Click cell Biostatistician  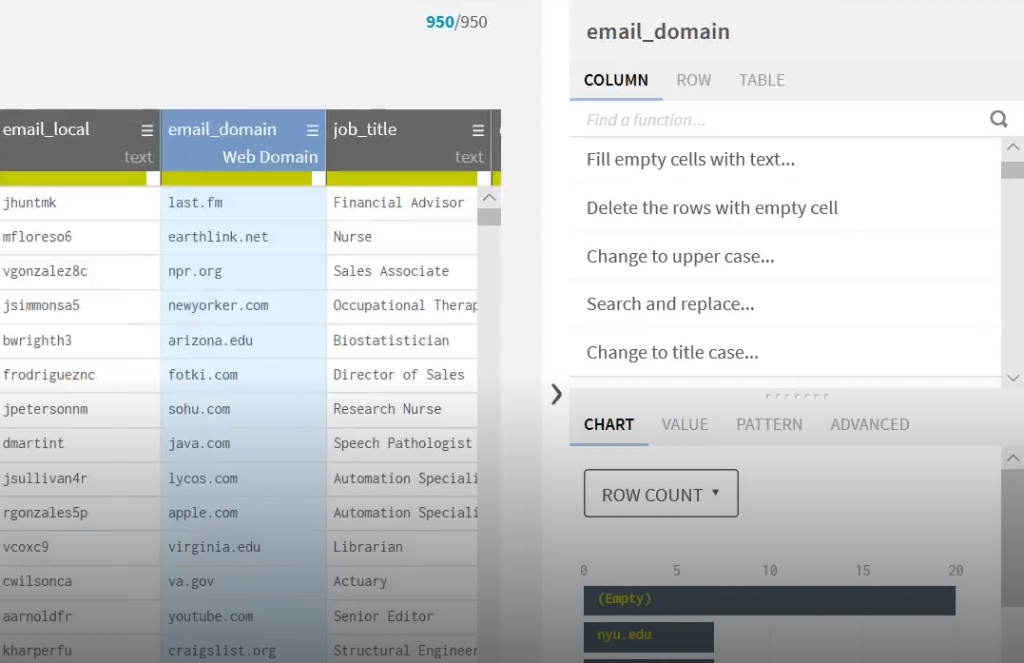pyautogui.click(x=402, y=340)
